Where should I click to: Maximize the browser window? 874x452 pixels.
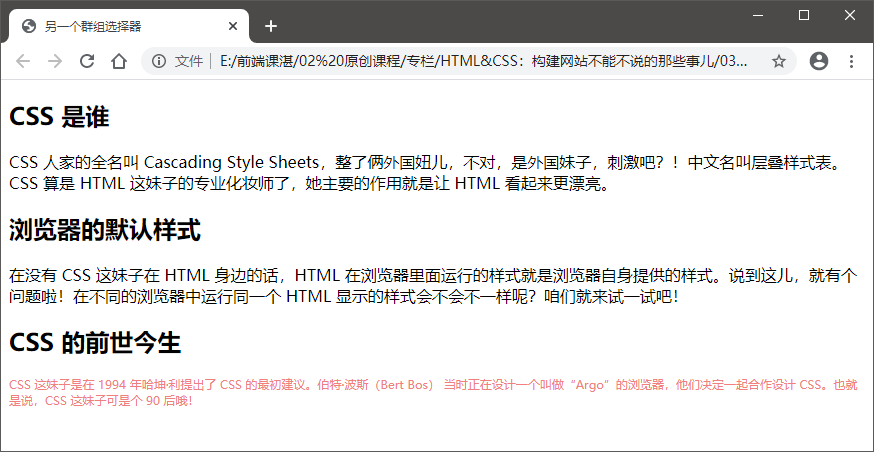tap(804, 16)
